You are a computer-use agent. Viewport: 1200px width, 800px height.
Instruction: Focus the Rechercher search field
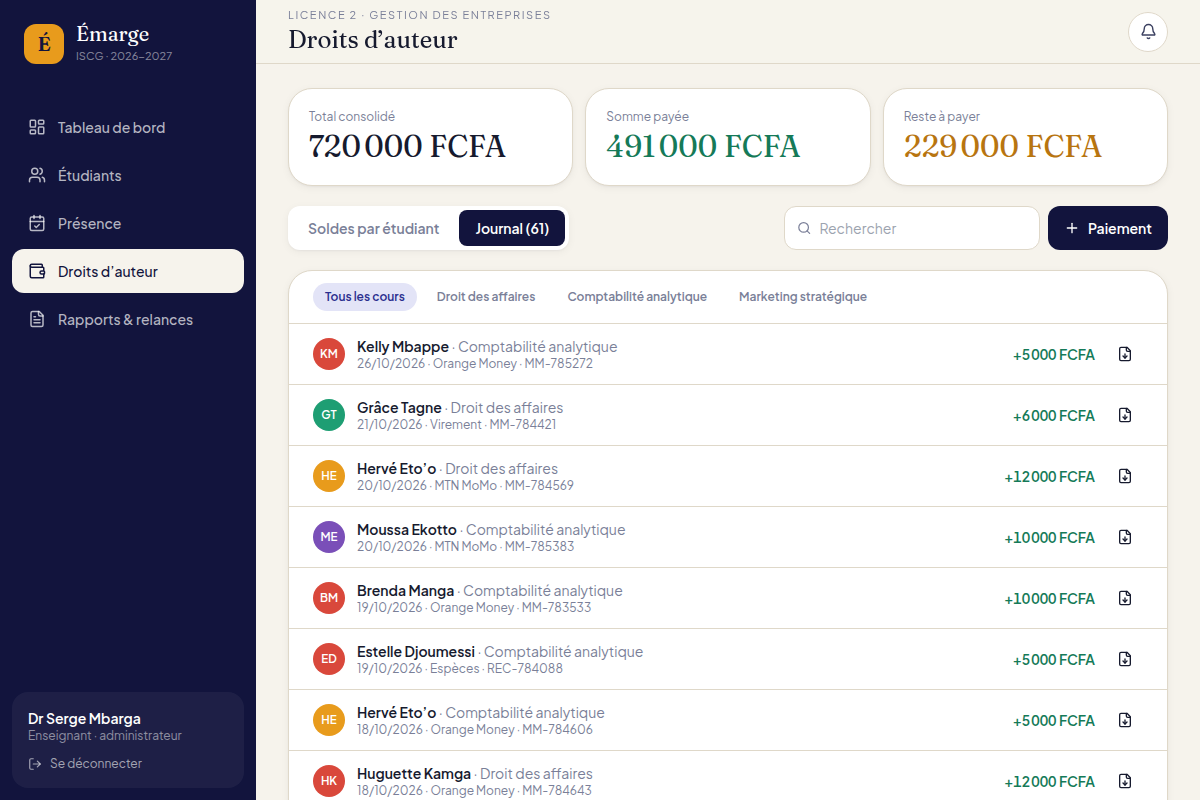[912, 228]
